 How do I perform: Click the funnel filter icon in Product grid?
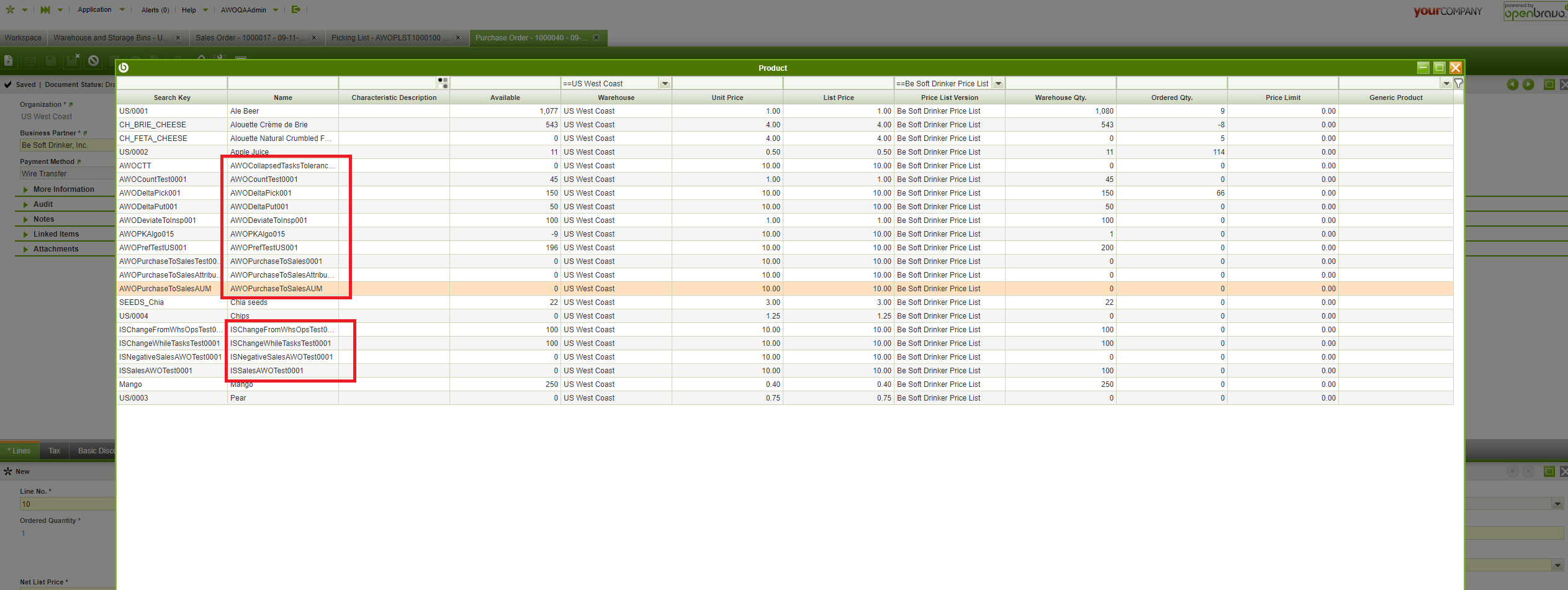[x=1459, y=83]
